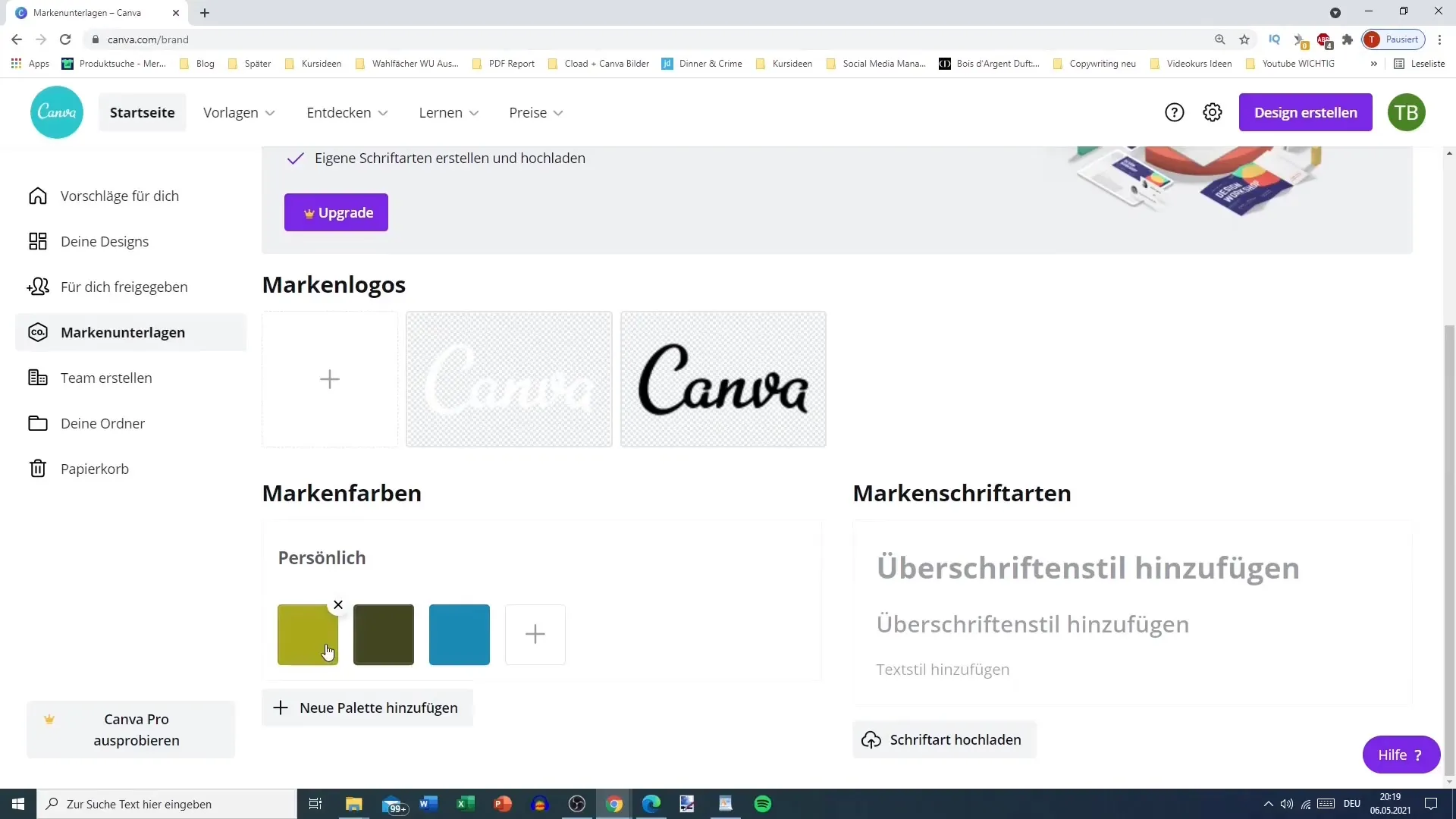The width and height of the screenshot is (1456, 819).
Task: Open the white Canva logo thumbnail
Action: [x=509, y=379]
